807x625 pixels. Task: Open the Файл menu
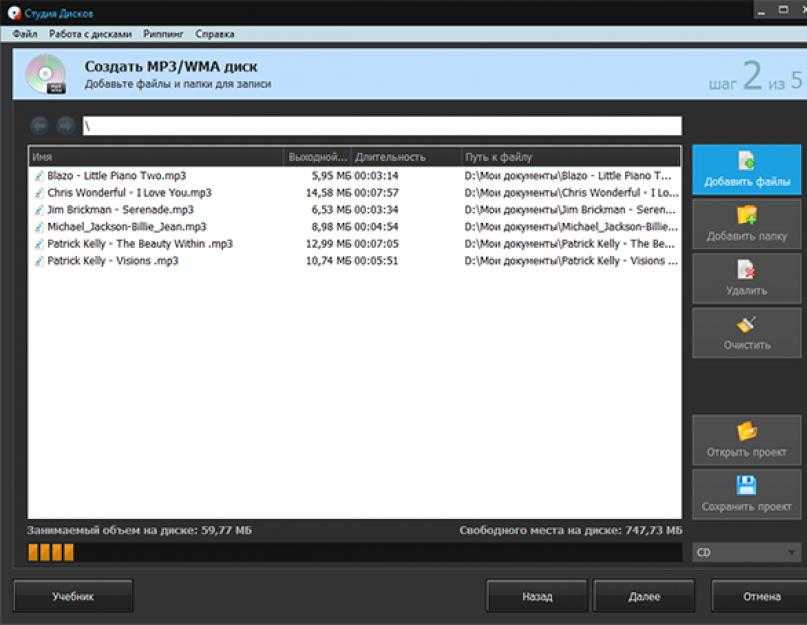click(25, 34)
